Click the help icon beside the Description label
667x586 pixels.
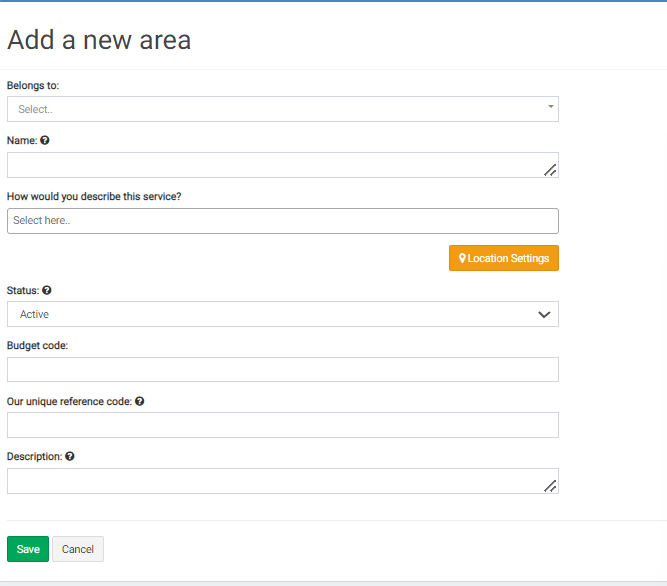70,456
